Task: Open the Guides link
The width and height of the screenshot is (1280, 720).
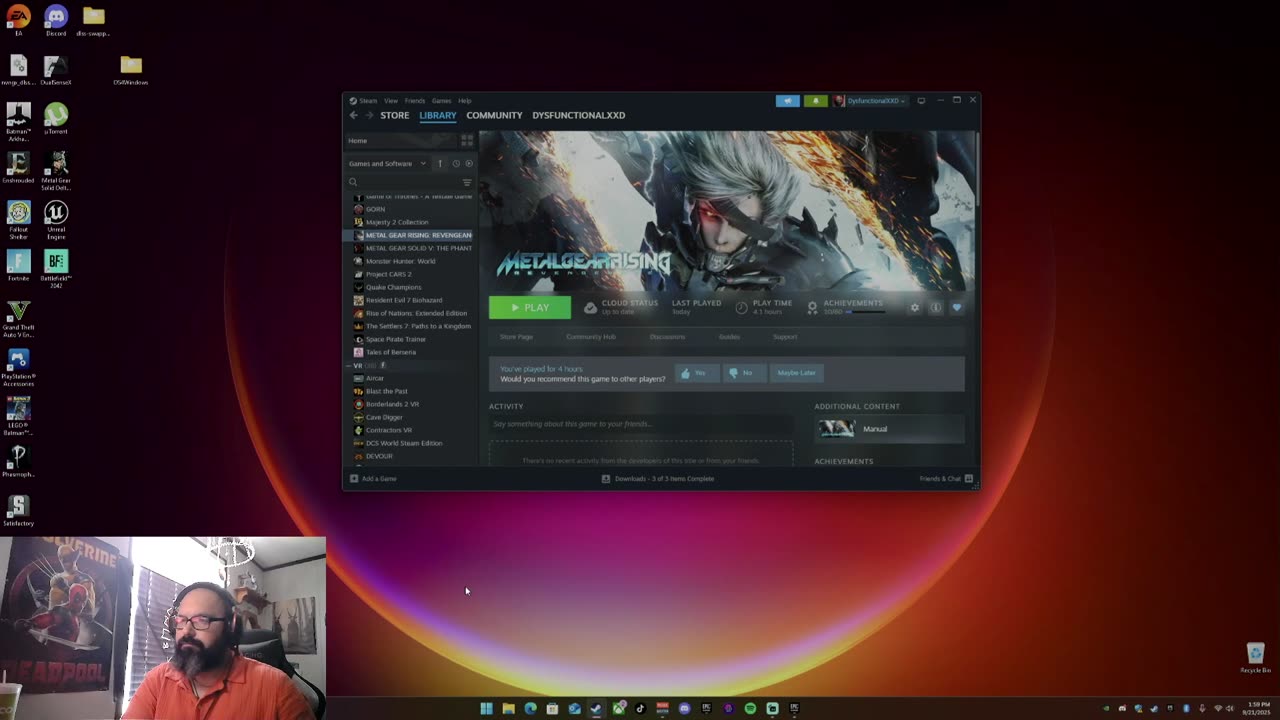Action: 729,337
